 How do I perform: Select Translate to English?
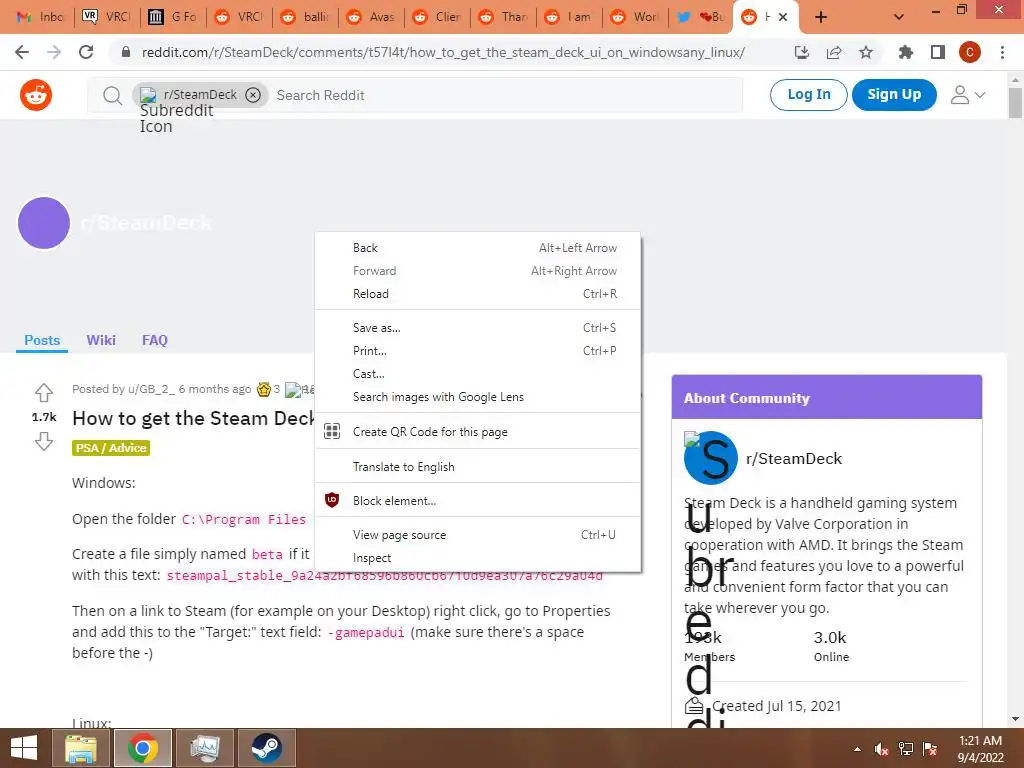click(x=478, y=467)
